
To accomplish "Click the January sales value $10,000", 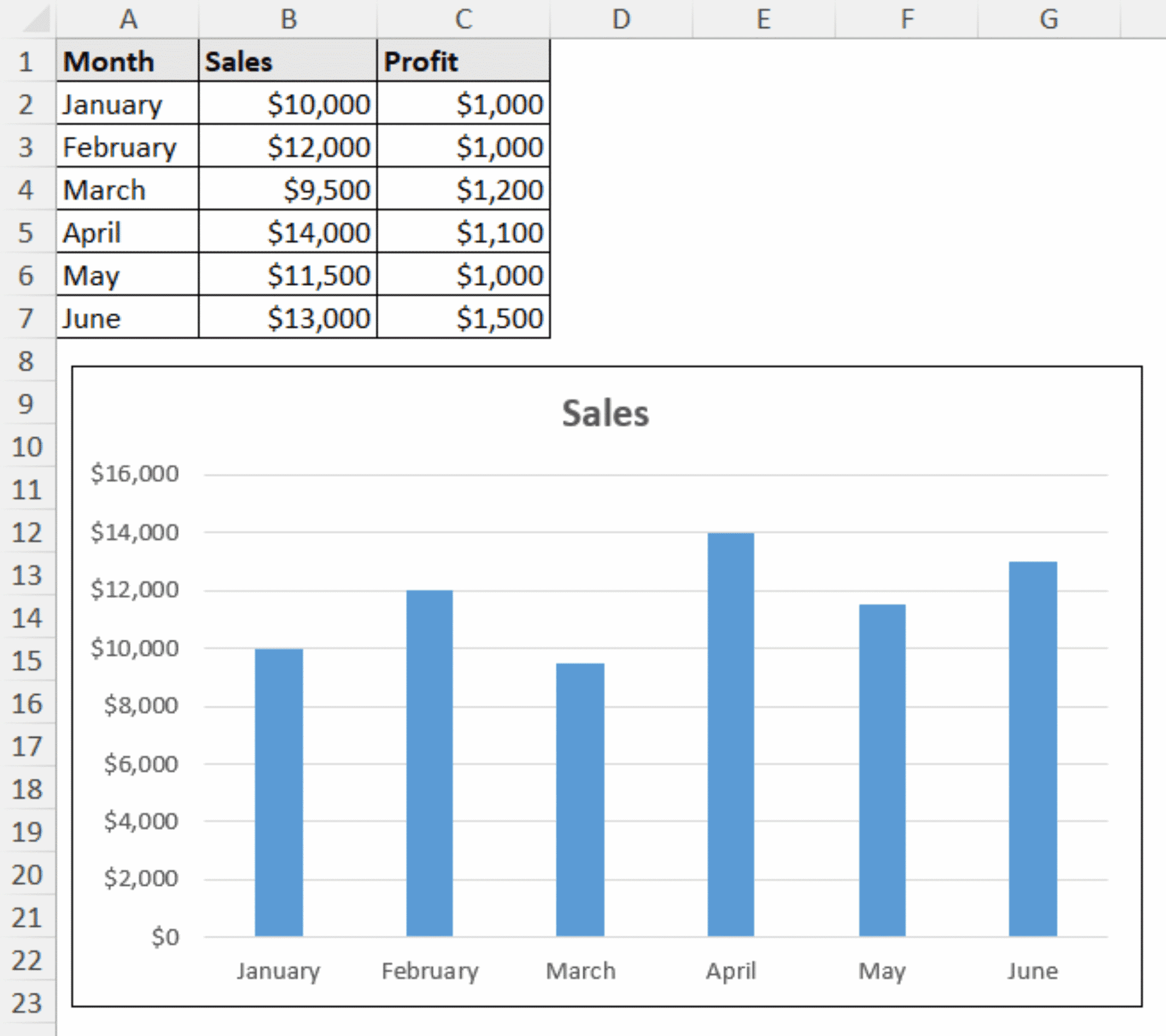I will [x=317, y=103].
